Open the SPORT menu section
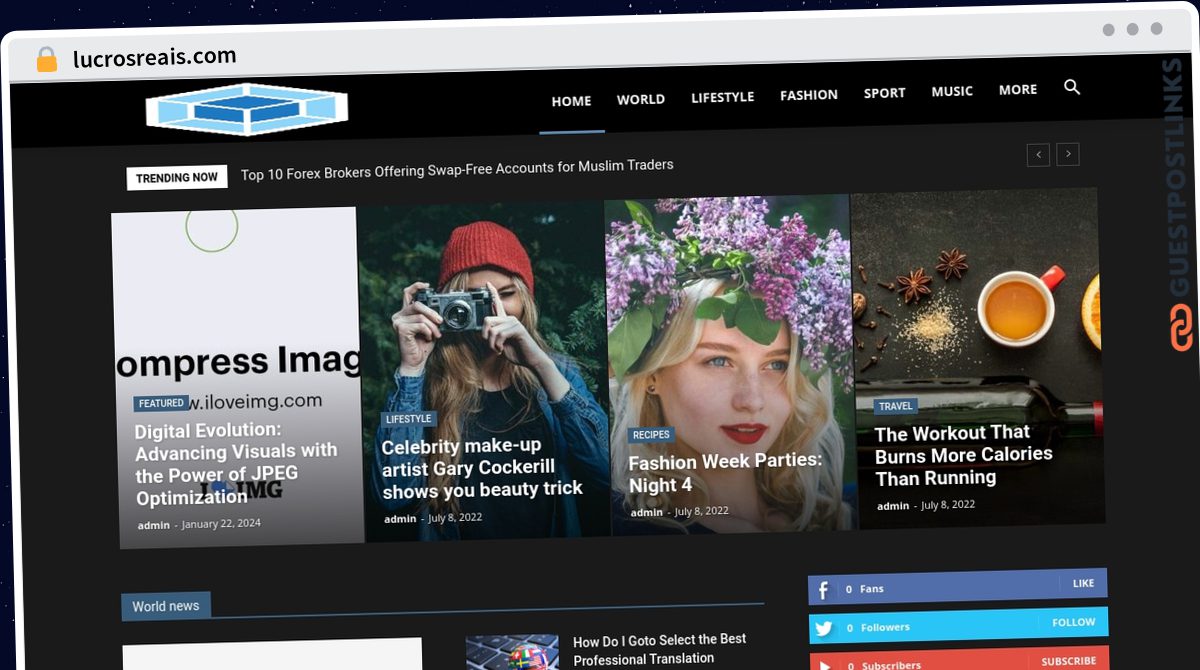This screenshot has width=1200, height=670. [885, 93]
